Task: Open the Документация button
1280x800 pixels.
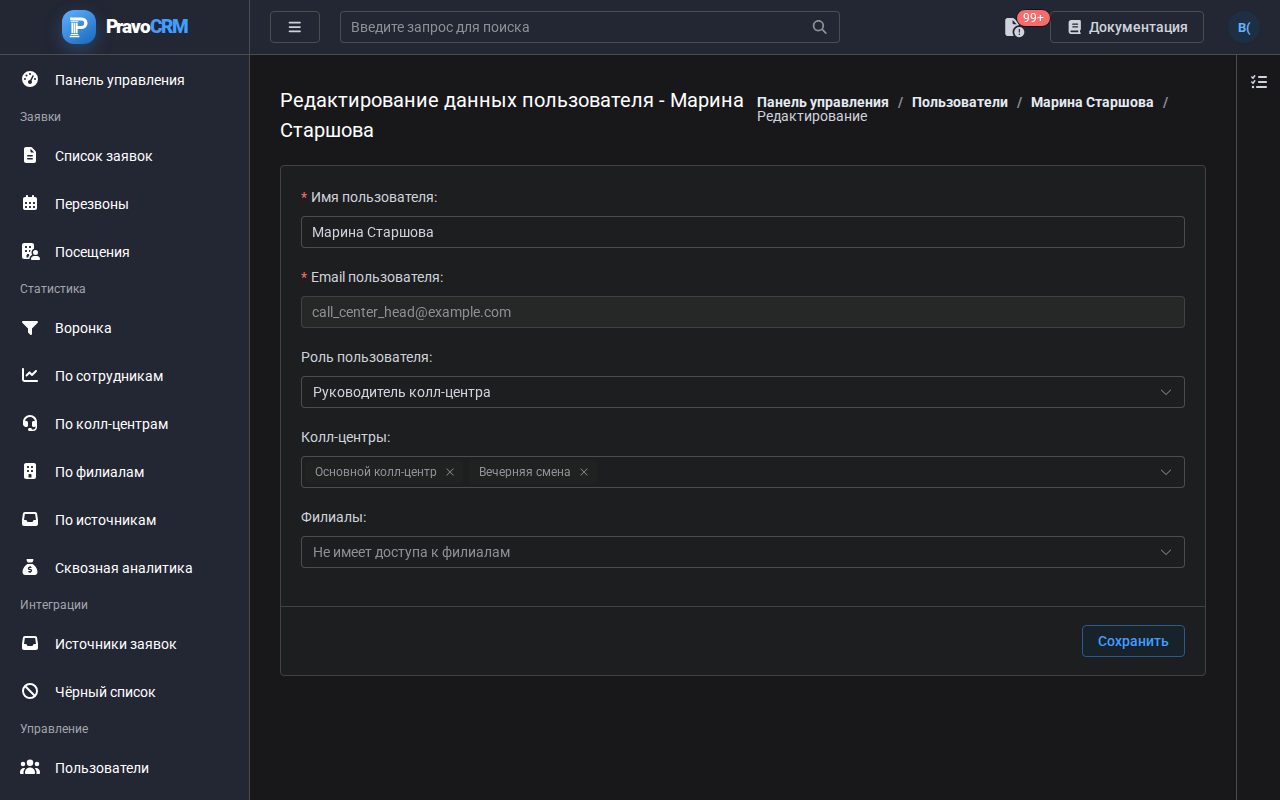Action: (x=1127, y=27)
